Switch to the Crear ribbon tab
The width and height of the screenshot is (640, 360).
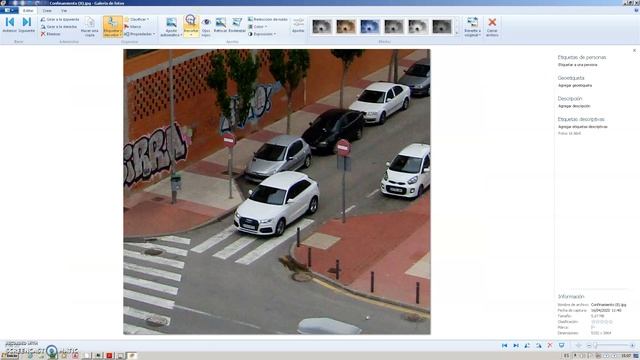coord(47,11)
